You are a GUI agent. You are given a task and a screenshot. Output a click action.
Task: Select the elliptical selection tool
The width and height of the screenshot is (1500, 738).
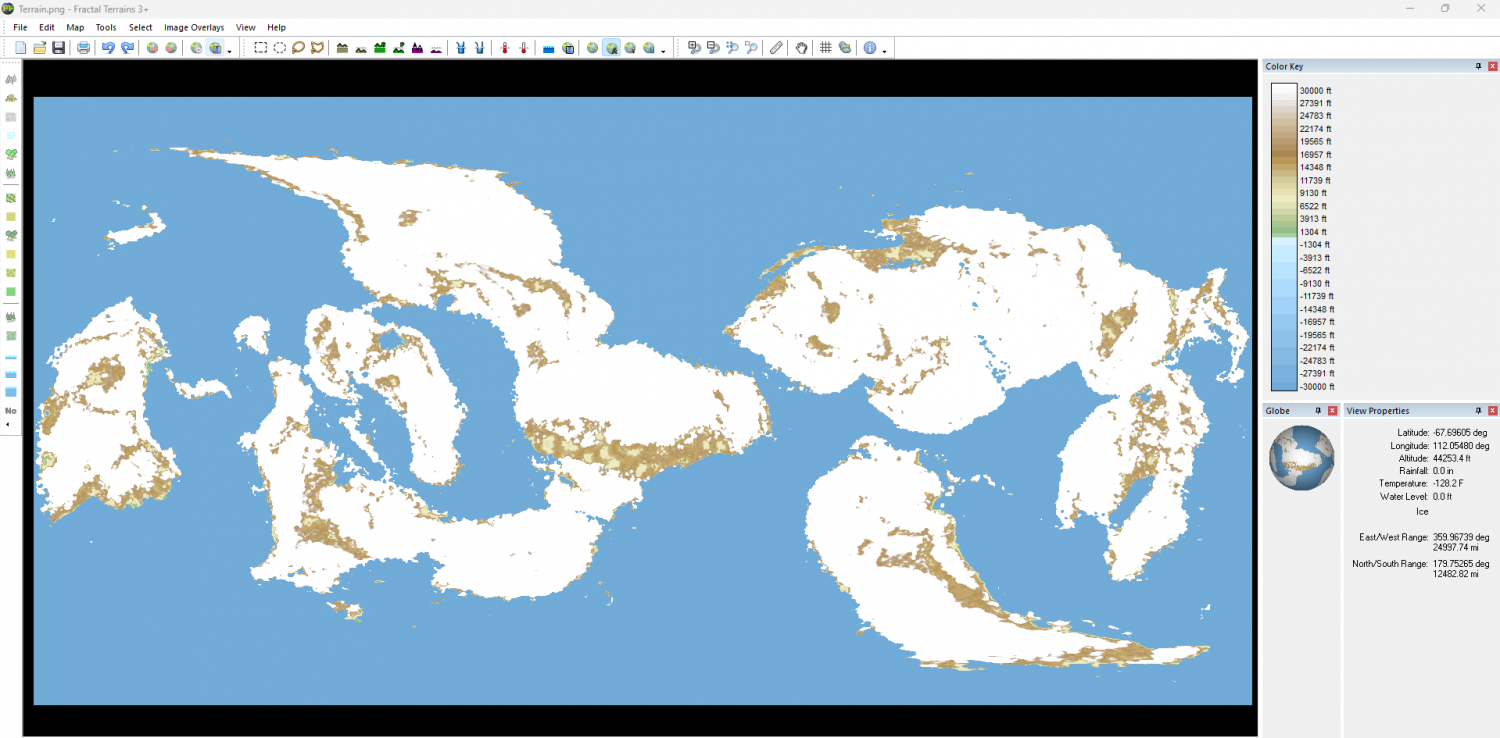pyautogui.click(x=279, y=48)
